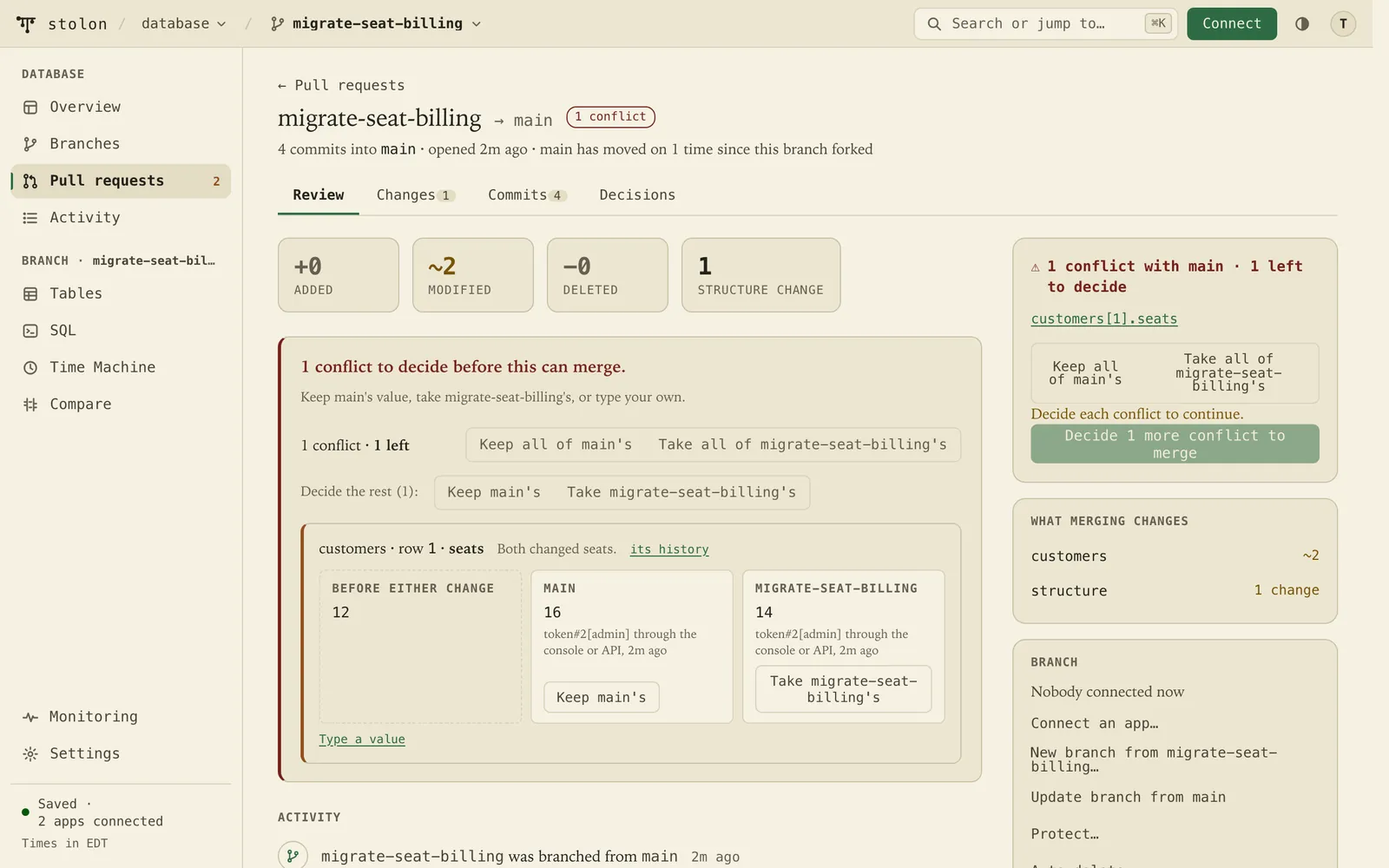Image resolution: width=1389 pixels, height=868 pixels.
Task: Click the T user avatar
Action: (1343, 23)
